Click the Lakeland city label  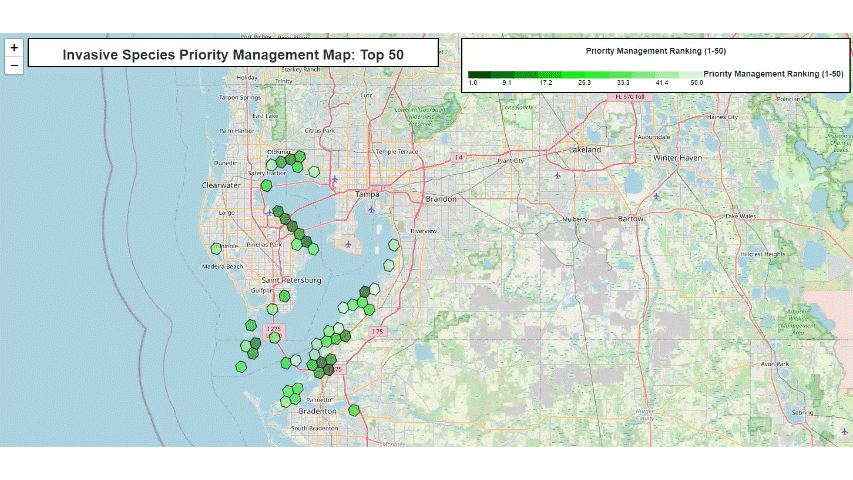[x=585, y=149]
